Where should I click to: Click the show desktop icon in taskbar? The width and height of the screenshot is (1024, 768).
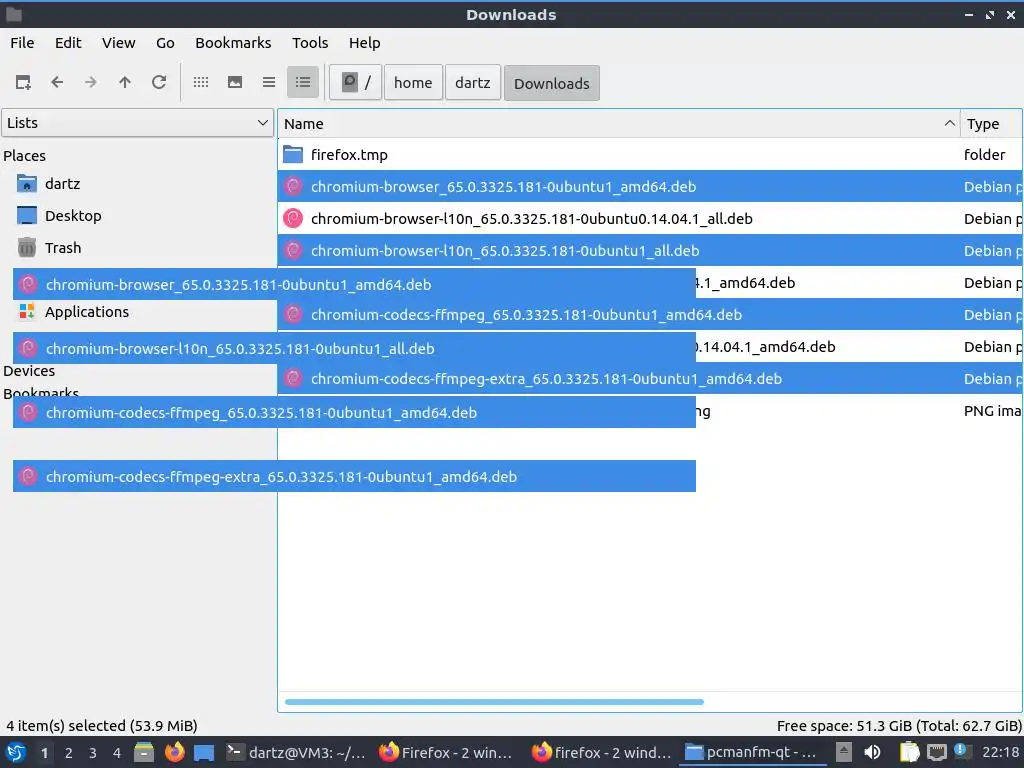204,752
